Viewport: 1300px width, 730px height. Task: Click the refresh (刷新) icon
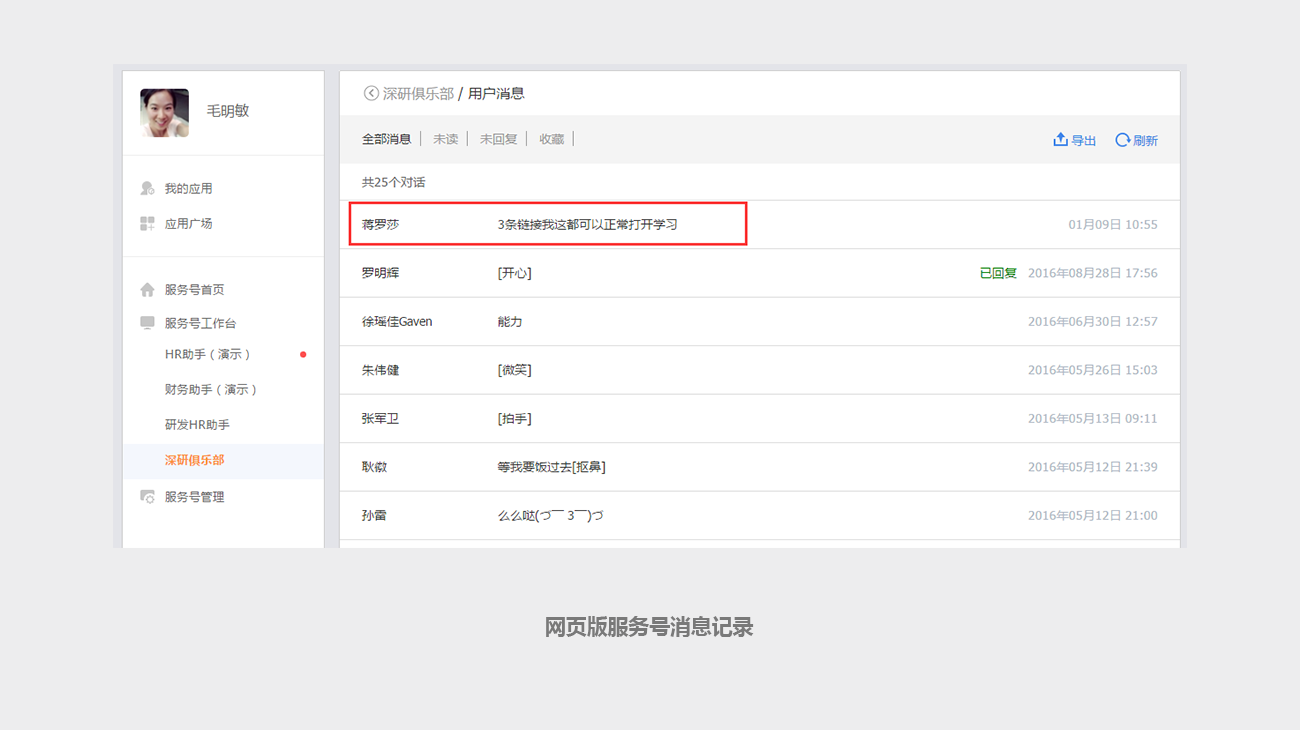click(1123, 140)
